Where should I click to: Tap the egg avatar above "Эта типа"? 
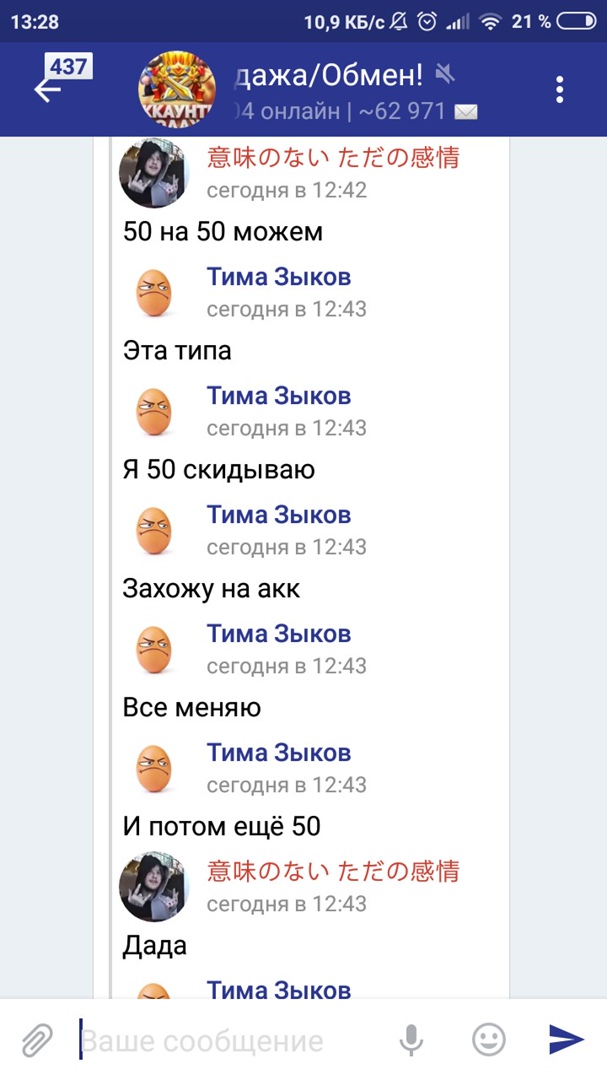pos(153,291)
